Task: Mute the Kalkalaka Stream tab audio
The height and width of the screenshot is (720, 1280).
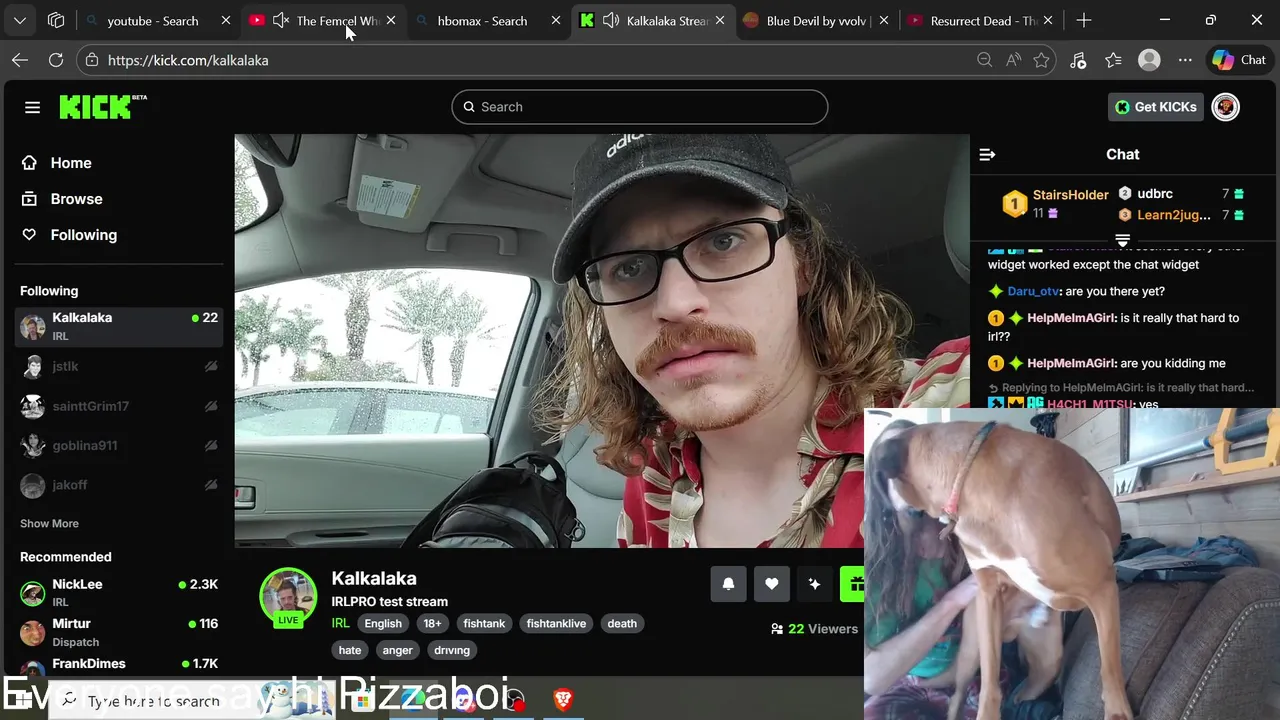Action: tap(610, 20)
